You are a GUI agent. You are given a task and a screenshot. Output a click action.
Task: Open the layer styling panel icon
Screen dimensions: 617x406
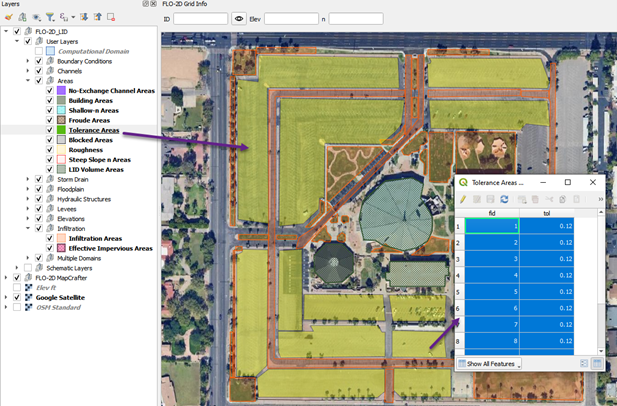8,17
